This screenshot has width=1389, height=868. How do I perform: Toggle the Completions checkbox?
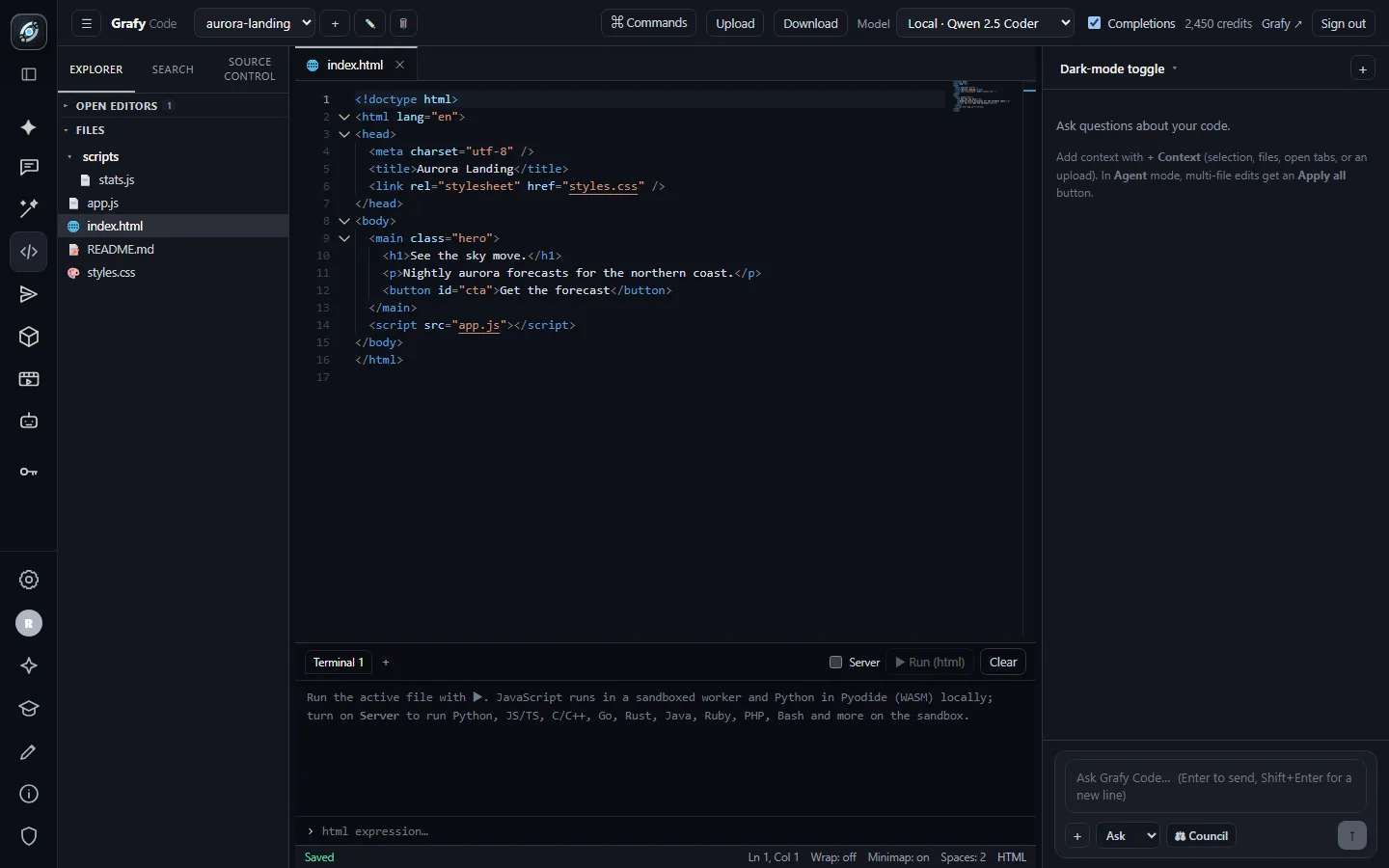click(1094, 23)
